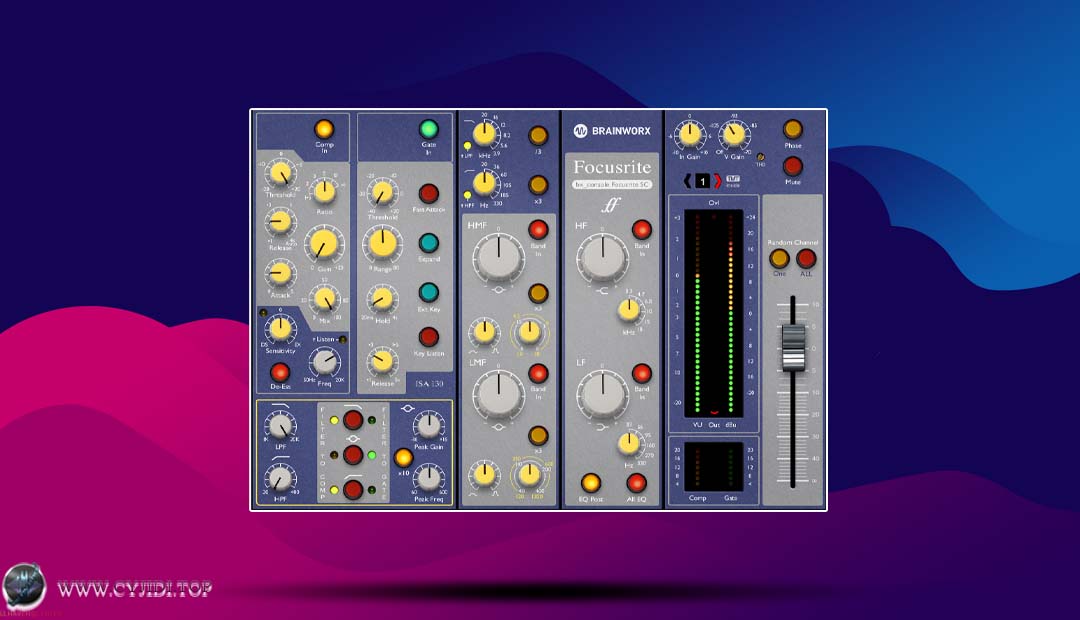
Task: Toggle the /3 LPF range button
Action: click(x=538, y=135)
